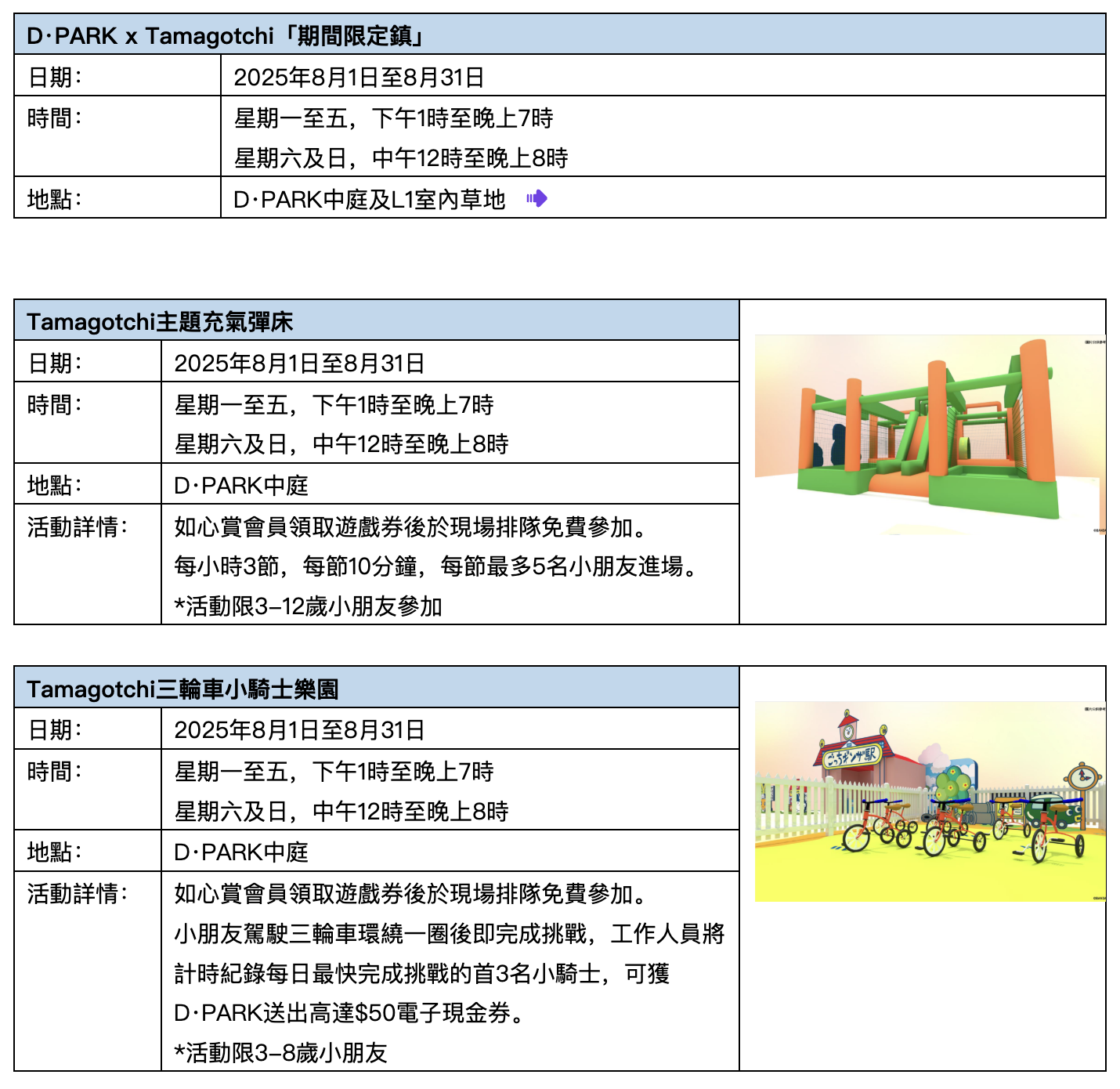
Task: Click 地點 label in the tricycle table
Action: coord(54,852)
